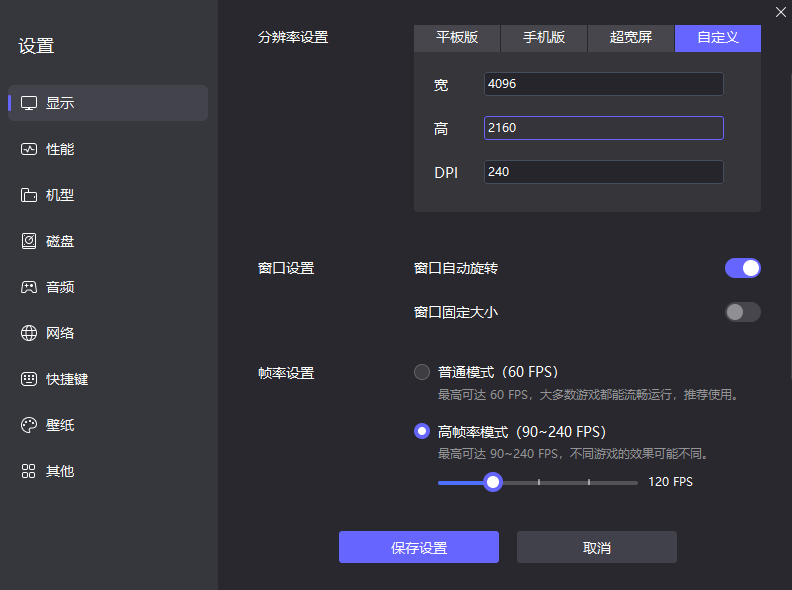Click the 磁盘 disk icon
Viewport: 792px width, 590px height.
point(29,241)
